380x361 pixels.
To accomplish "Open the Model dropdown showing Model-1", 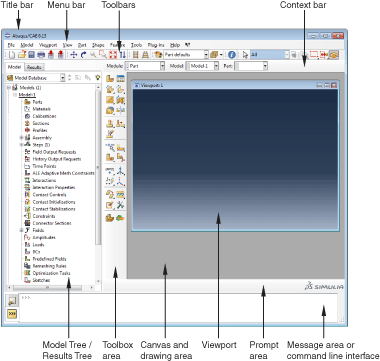I will point(202,66).
